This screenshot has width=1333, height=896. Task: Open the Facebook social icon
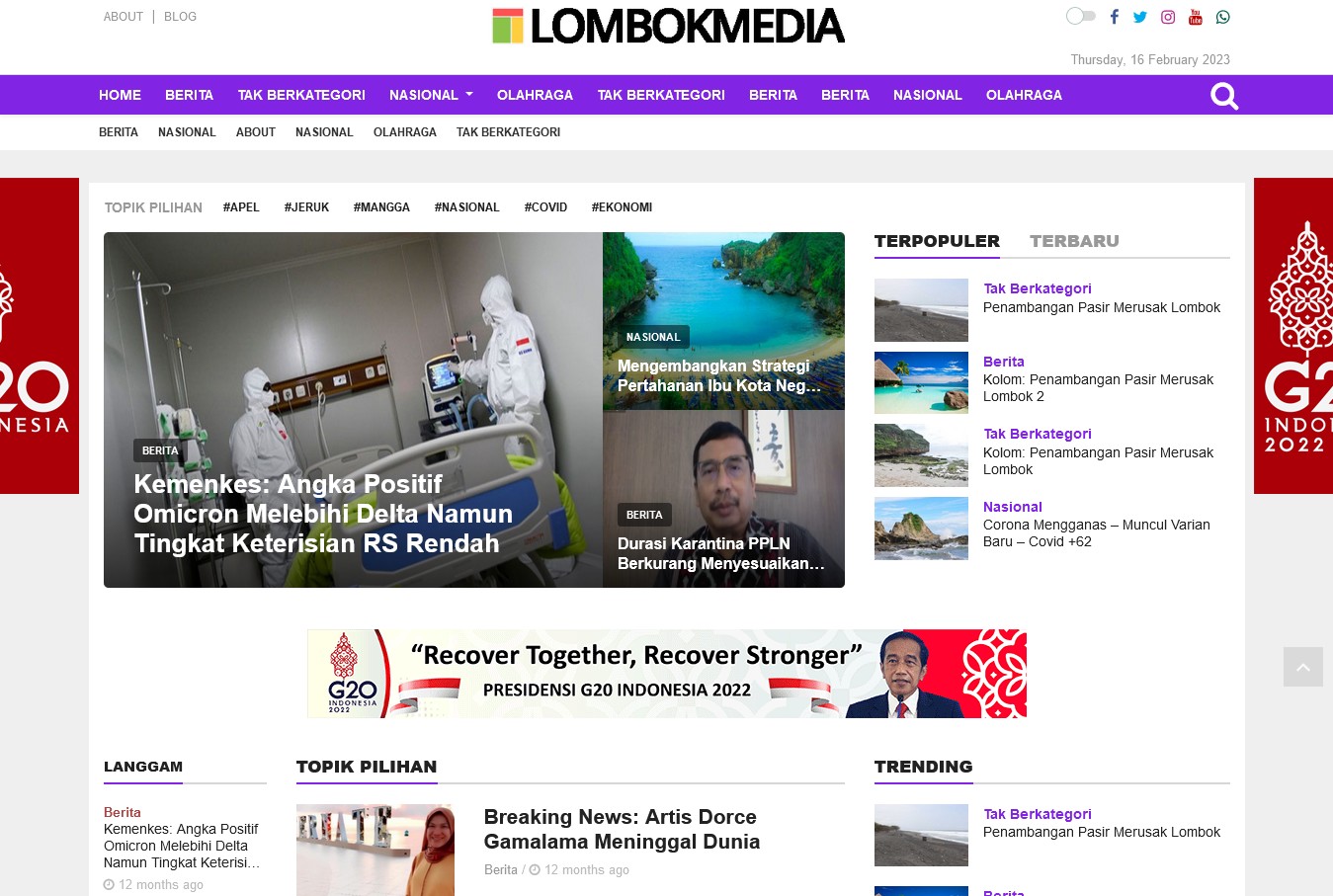(x=1114, y=17)
